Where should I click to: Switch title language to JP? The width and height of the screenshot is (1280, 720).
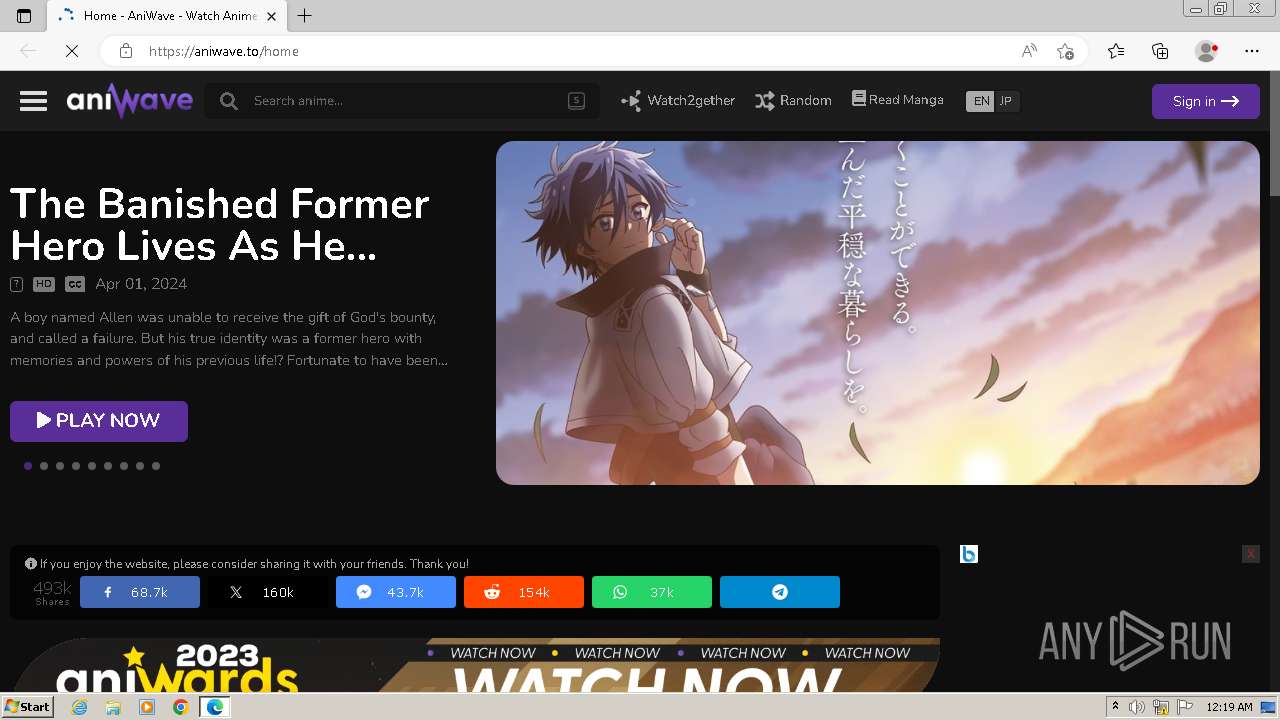1006,101
